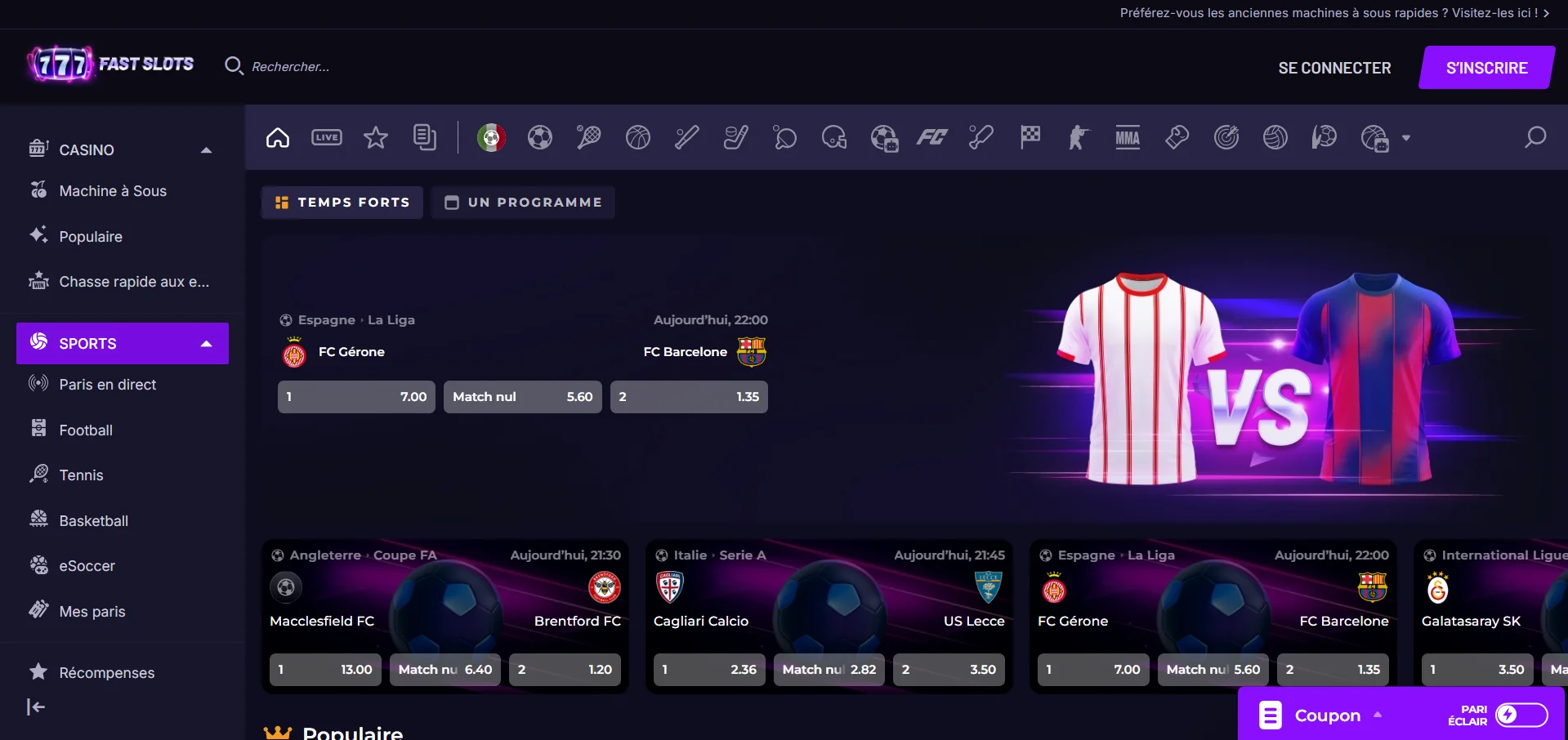Screen dimensions: 1568x740
Task: Bet on Match nul 5.60 in banner
Action: pos(523,397)
